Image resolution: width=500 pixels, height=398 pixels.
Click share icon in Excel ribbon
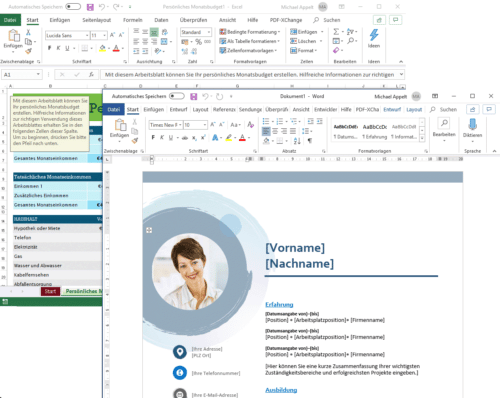pos(379,20)
